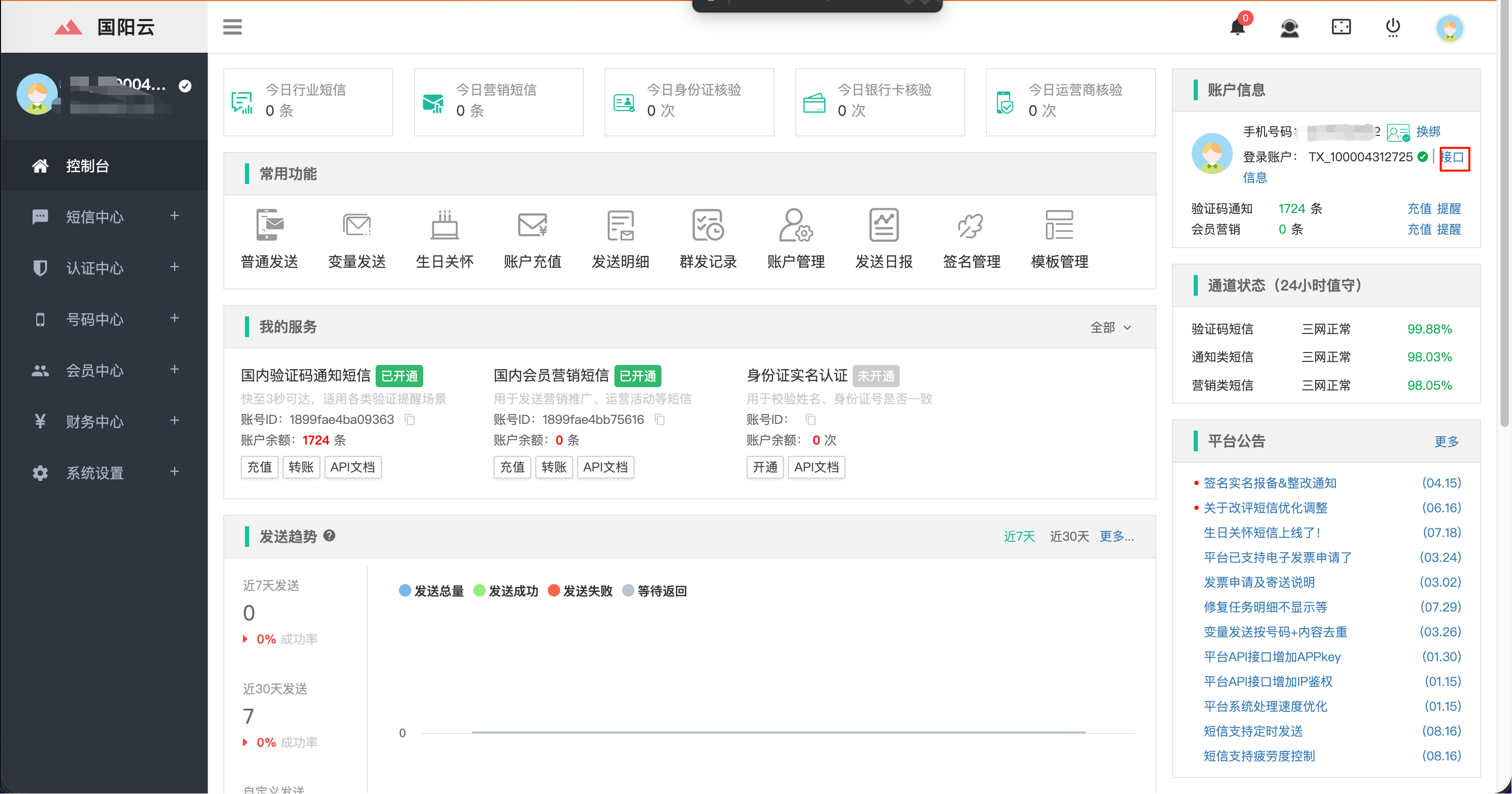Image resolution: width=1512 pixels, height=794 pixels.
Task: Click the 国阳云 logo
Action: pyautogui.click(x=104, y=27)
